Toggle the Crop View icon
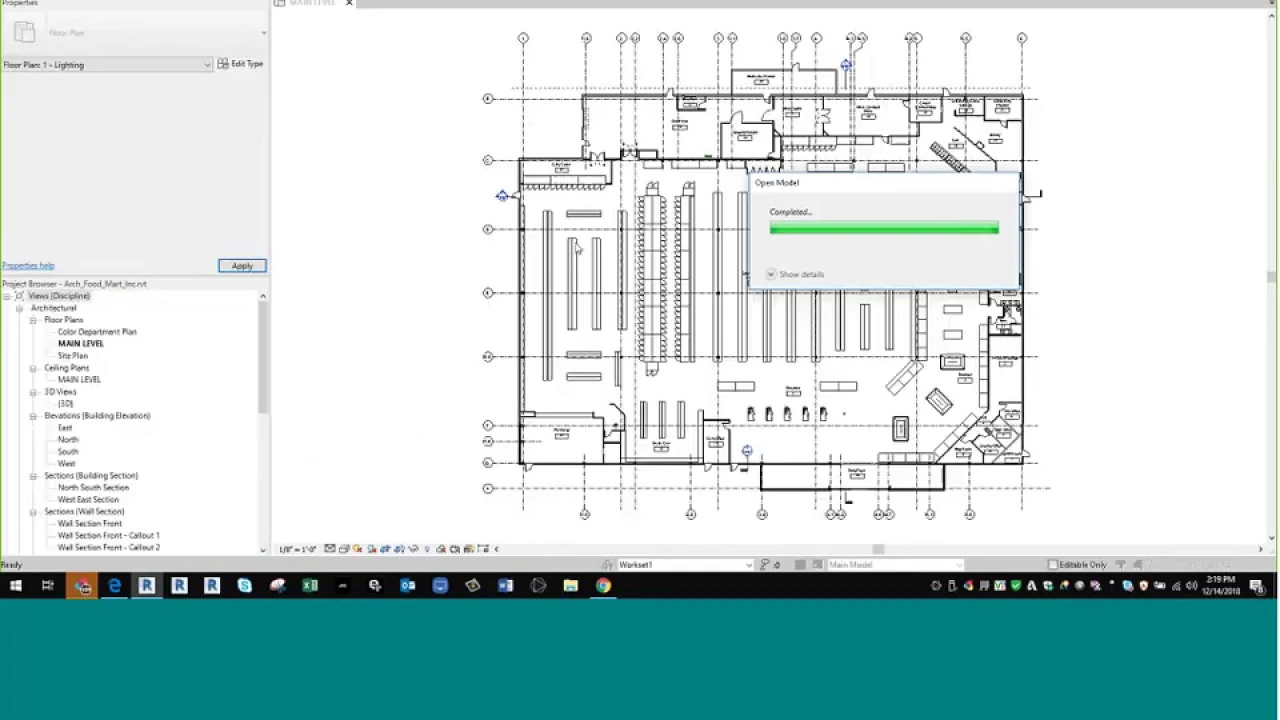 point(386,549)
